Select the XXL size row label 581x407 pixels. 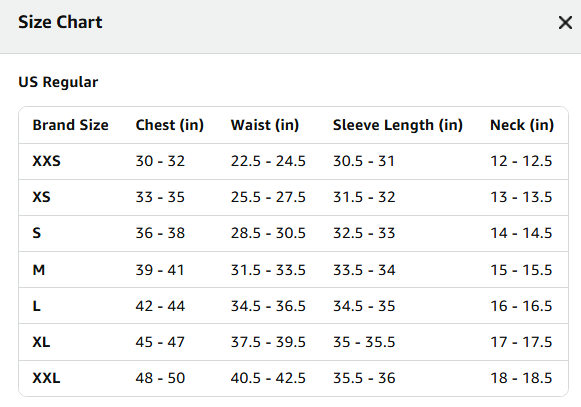[46, 378]
